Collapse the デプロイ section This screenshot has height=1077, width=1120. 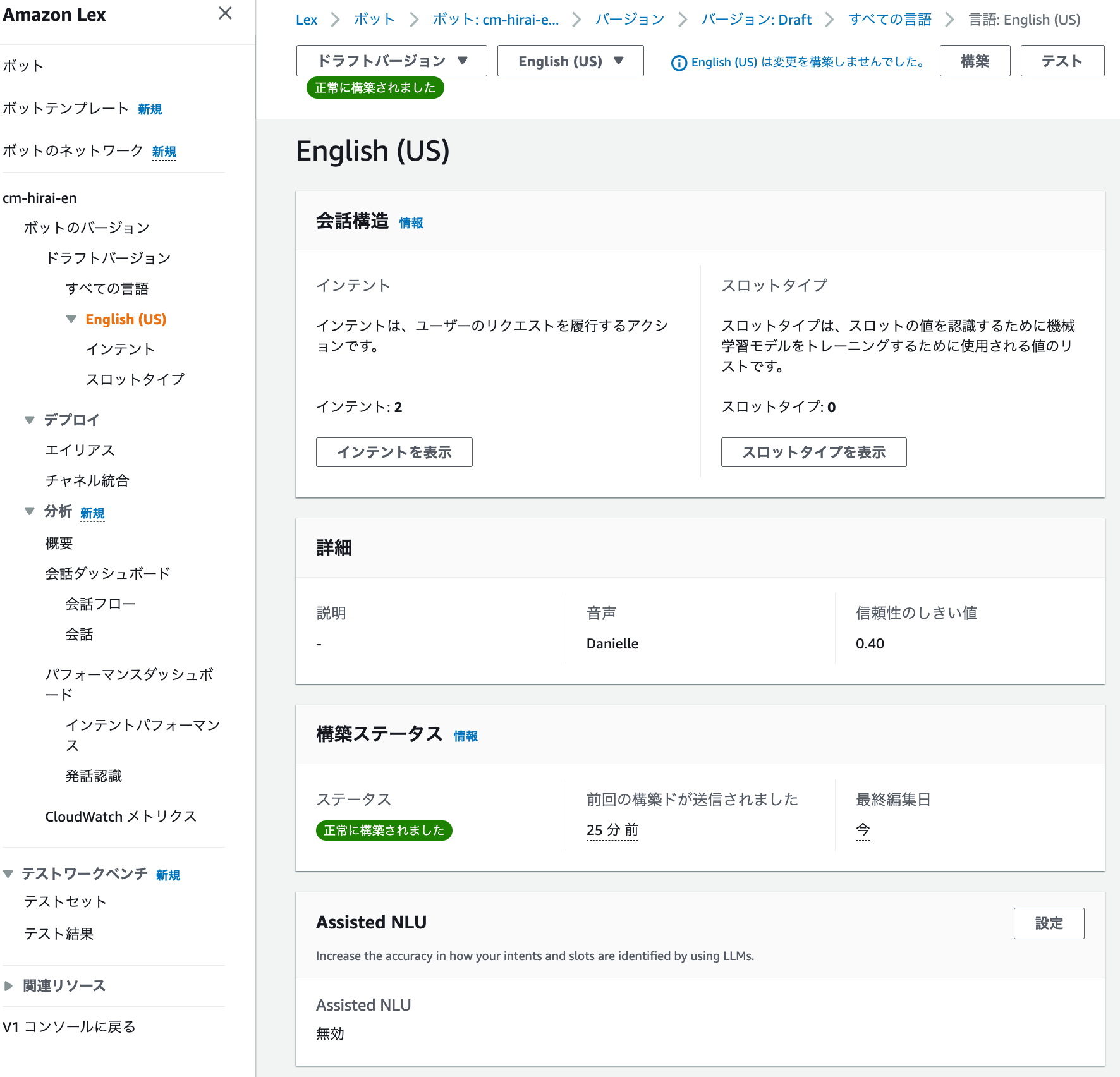pyautogui.click(x=30, y=420)
